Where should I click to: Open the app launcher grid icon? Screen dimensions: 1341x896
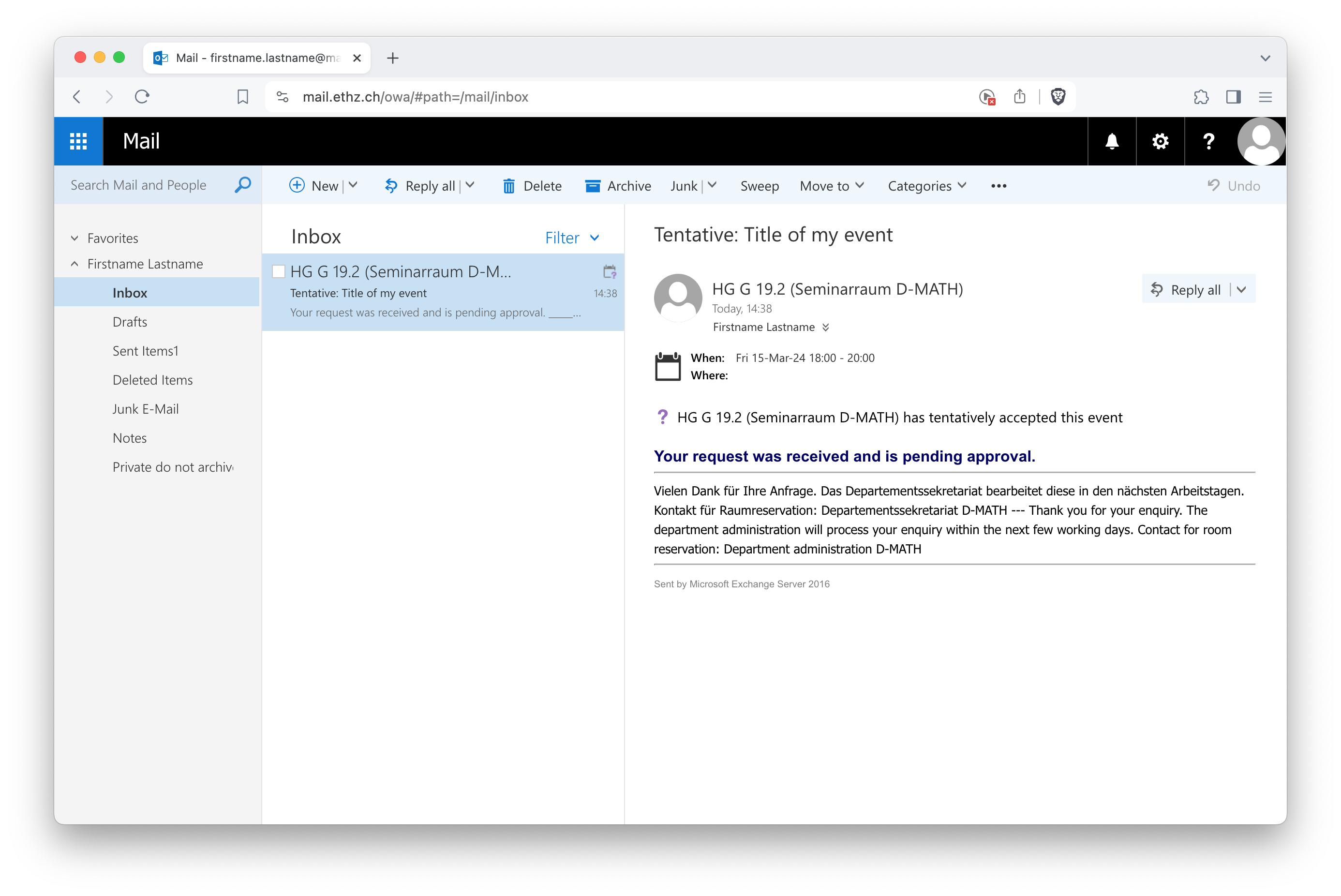(x=78, y=141)
